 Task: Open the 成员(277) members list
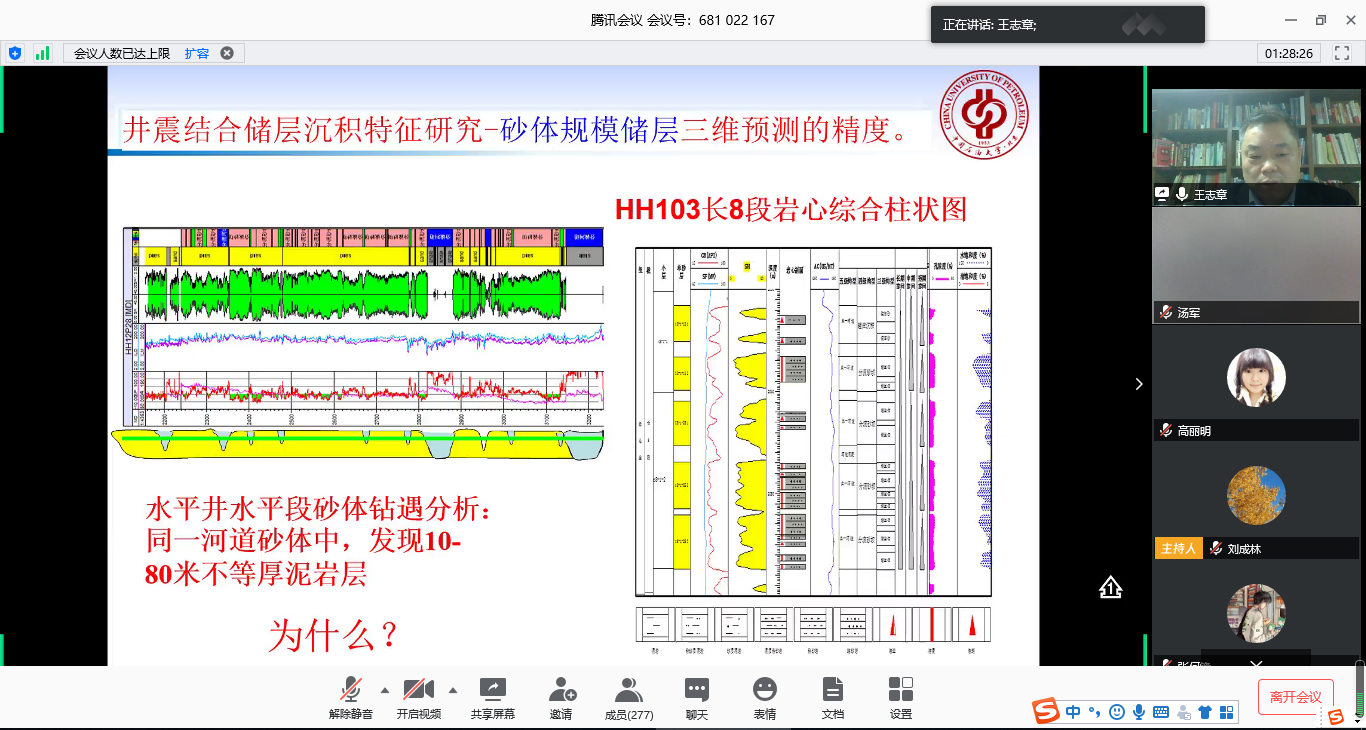coord(629,697)
